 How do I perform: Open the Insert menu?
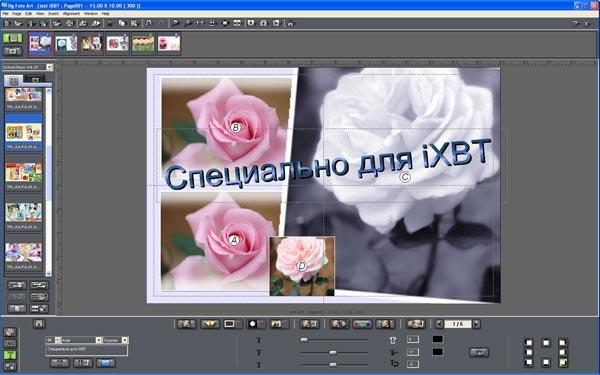tap(53, 13)
